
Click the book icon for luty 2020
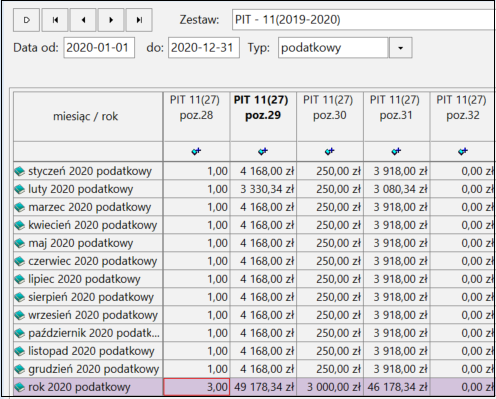[20, 189]
